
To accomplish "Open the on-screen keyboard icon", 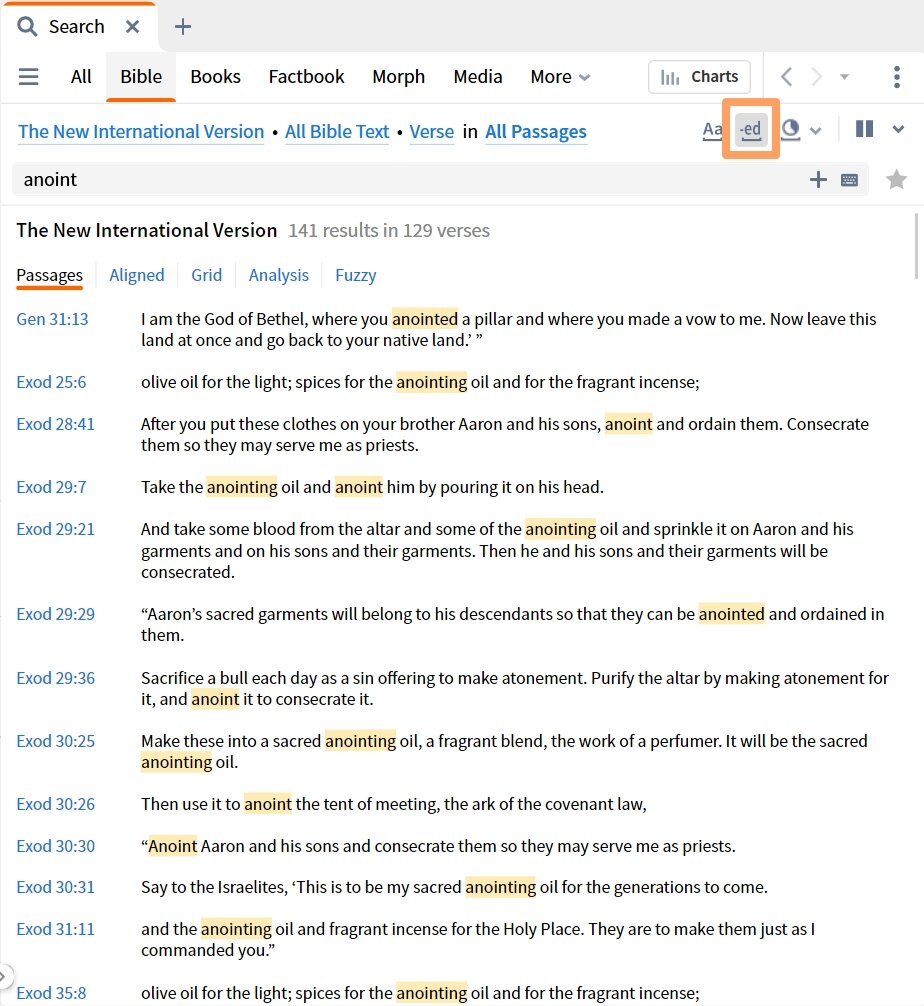I will [849, 180].
